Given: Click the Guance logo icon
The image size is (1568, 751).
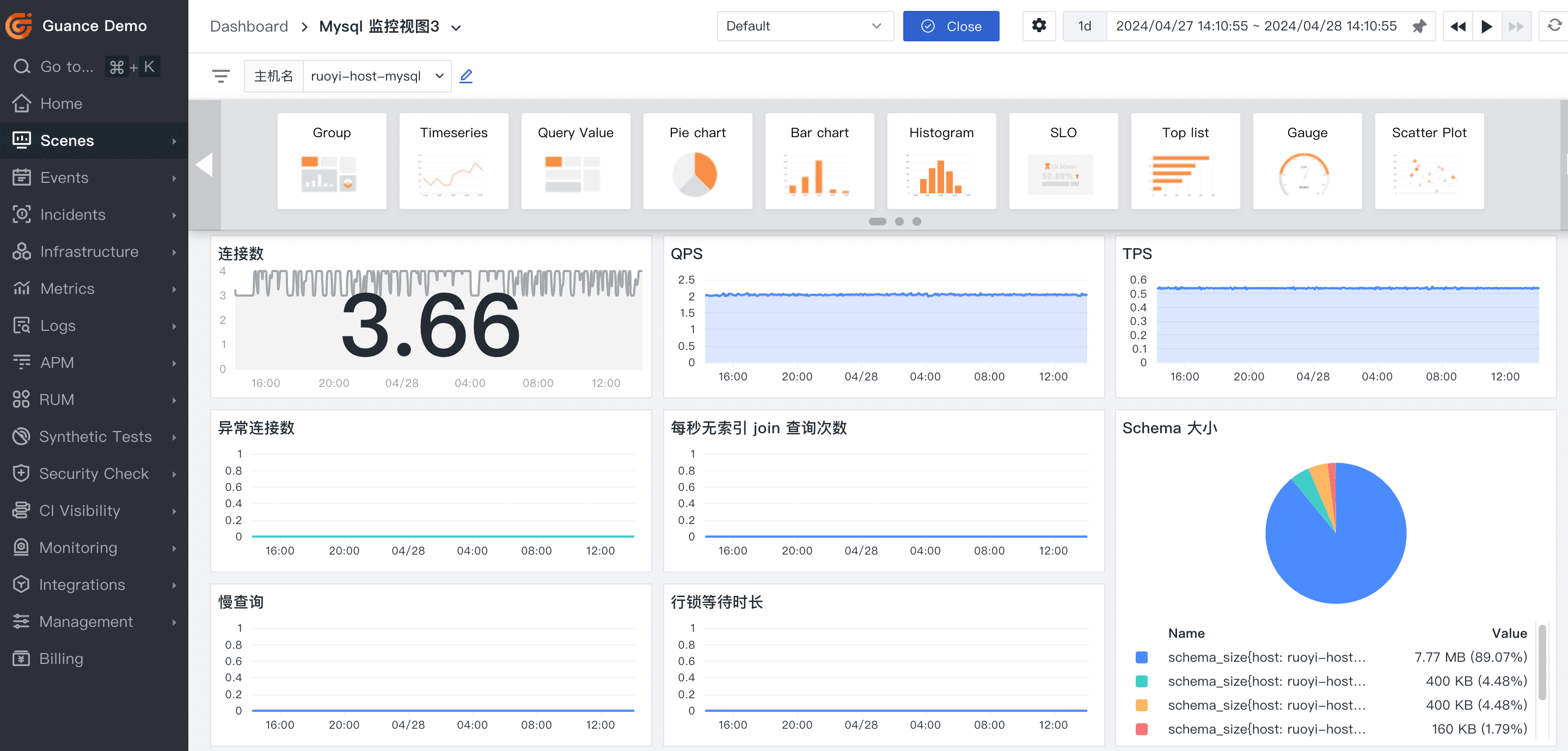Looking at the screenshot, I should click(20, 26).
